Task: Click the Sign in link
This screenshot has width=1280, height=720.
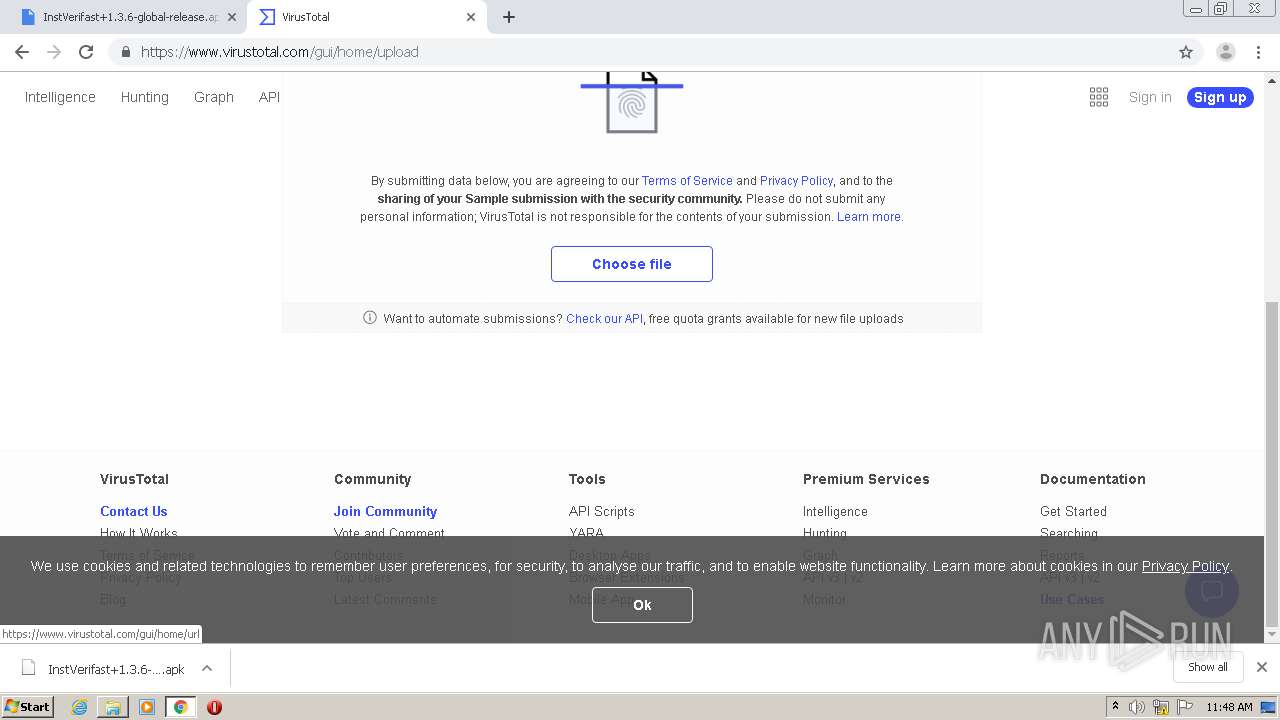Action: pyautogui.click(x=1150, y=97)
